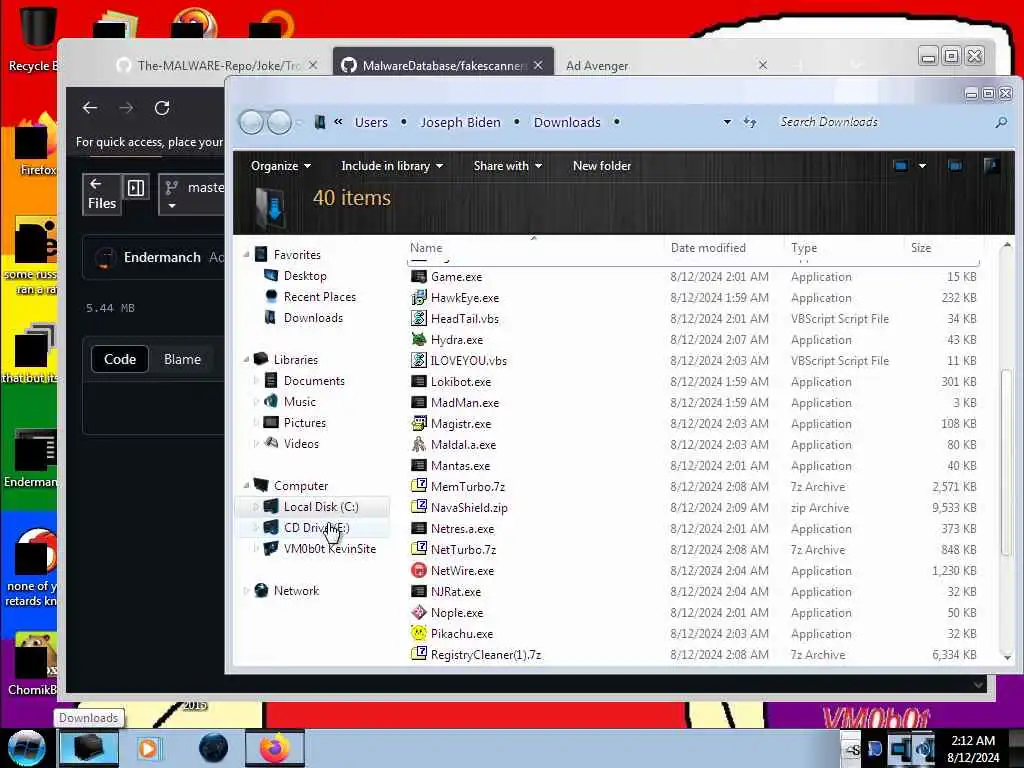The height and width of the screenshot is (768, 1024).
Task: Collapse Favorites tree group
Action: tap(246, 254)
